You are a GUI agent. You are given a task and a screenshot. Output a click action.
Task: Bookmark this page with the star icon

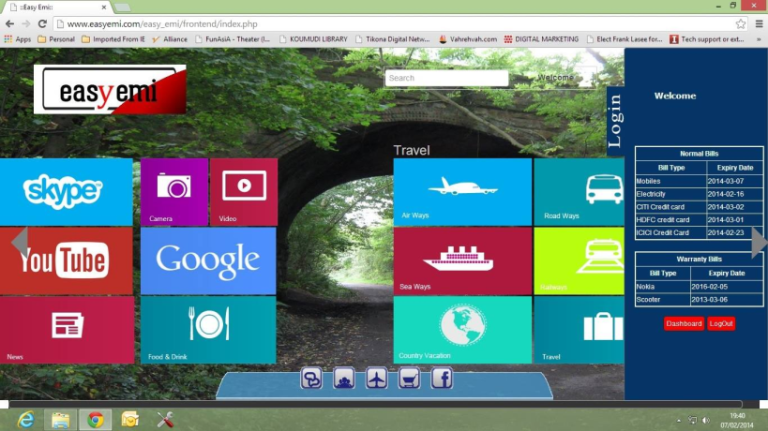click(741, 24)
